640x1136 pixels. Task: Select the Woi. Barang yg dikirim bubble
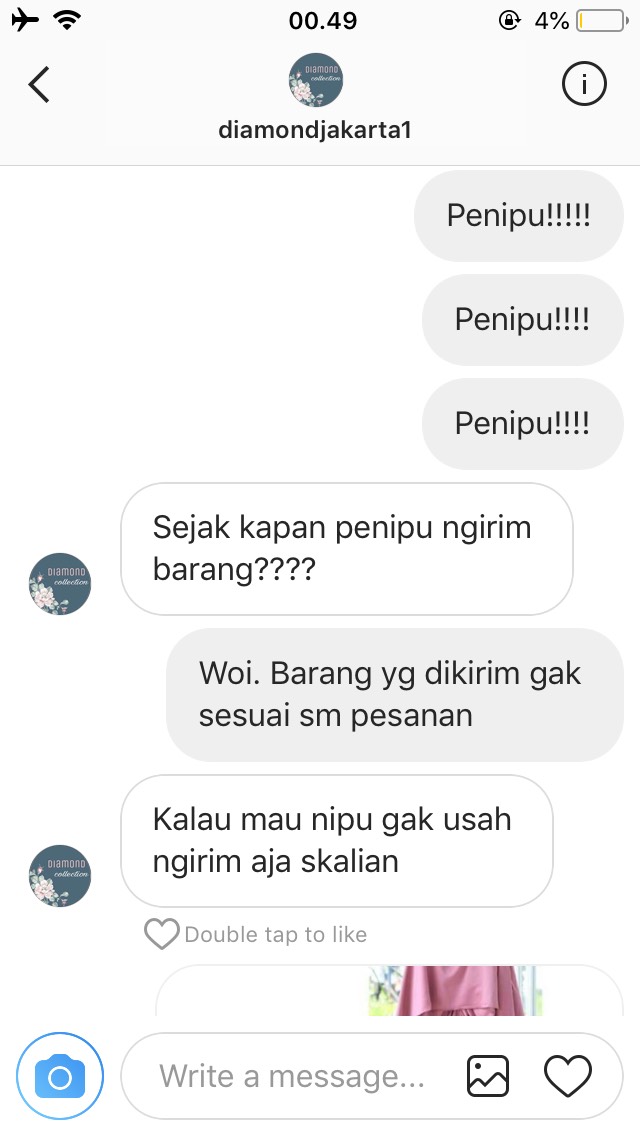(x=395, y=695)
